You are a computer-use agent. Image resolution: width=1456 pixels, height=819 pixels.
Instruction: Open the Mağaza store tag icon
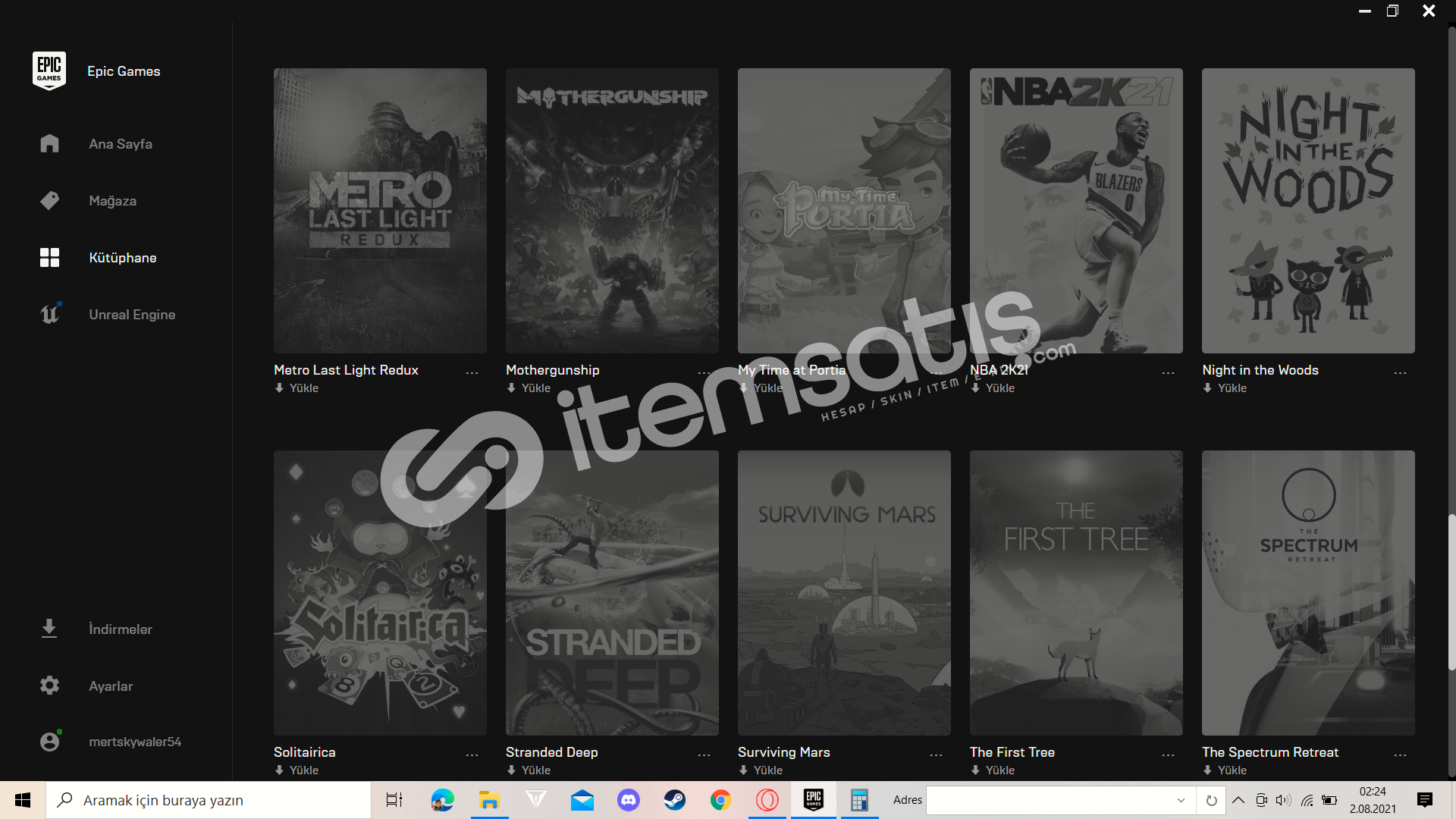[x=49, y=200]
